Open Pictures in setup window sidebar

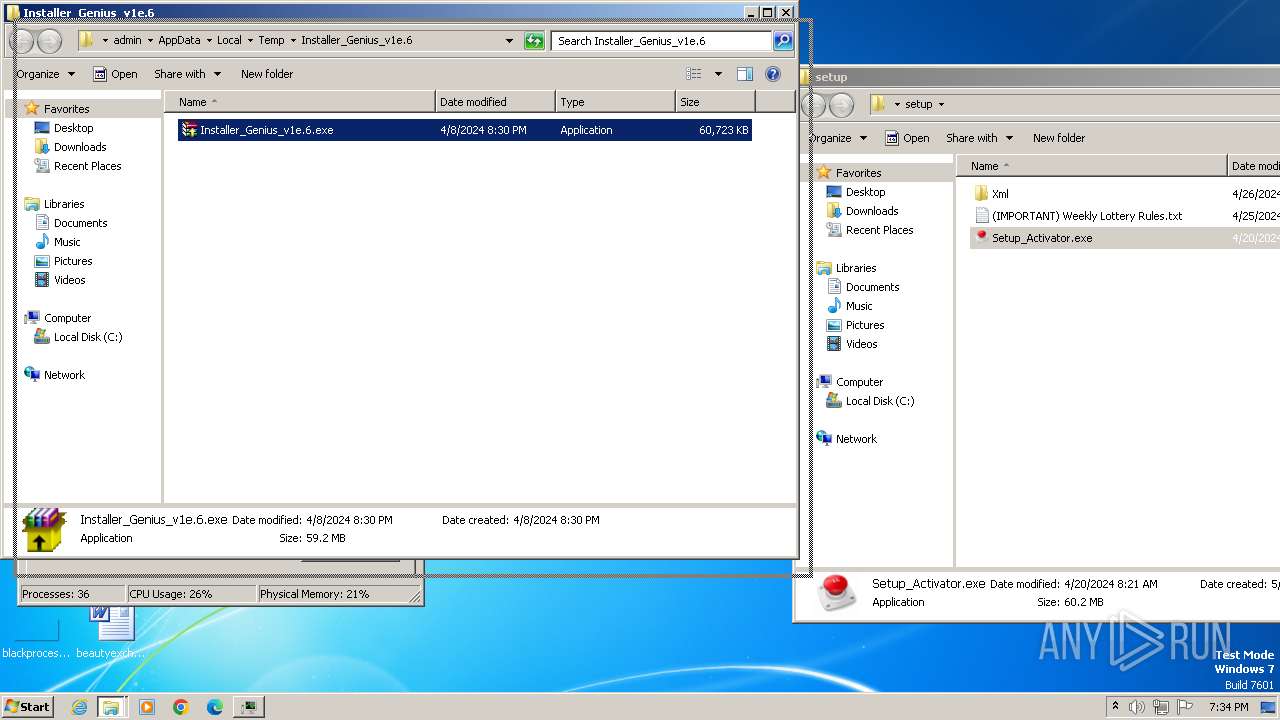click(x=865, y=325)
